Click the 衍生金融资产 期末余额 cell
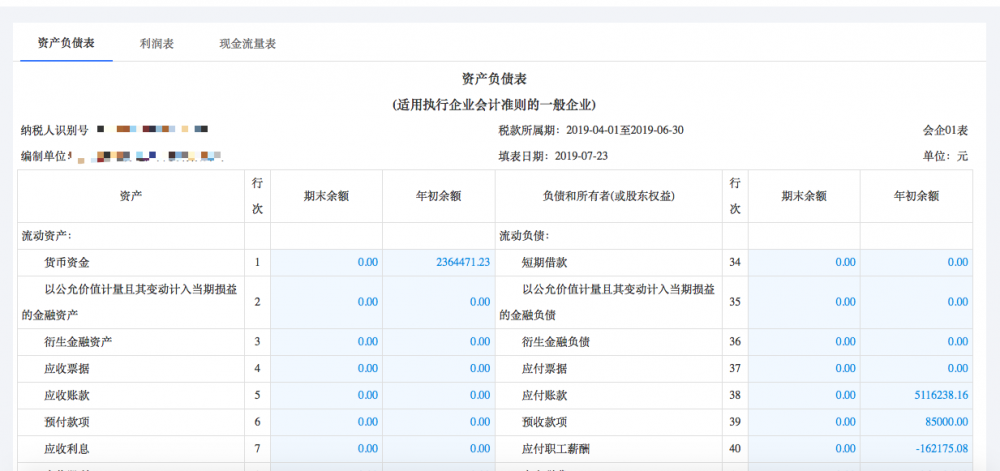This screenshot has width=1000, height=471. (326, 342)
